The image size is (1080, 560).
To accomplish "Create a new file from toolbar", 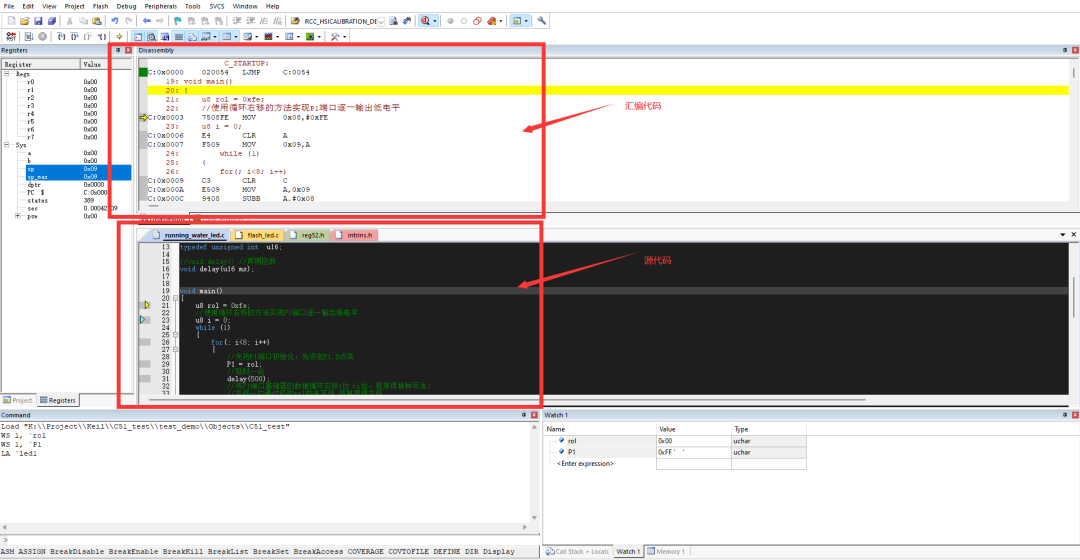I will [11, 21].
